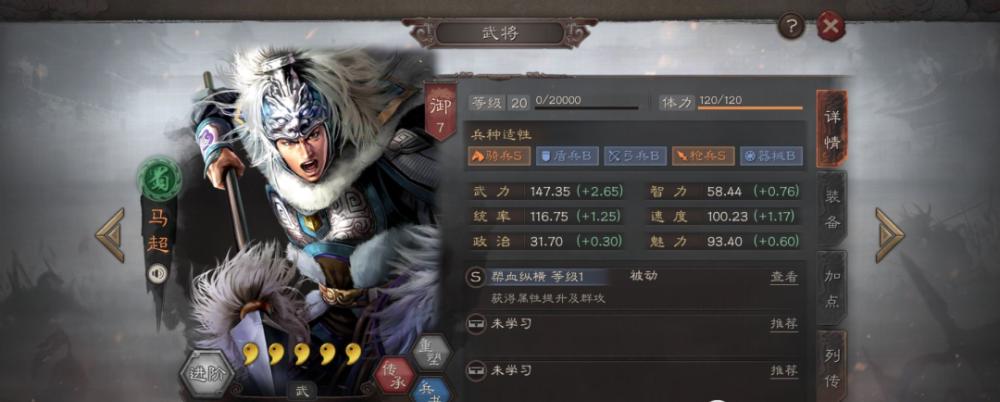The image size is (1000, 402).
Task: Select the red 传承 hexagon icon
Action: coord(395,375)
